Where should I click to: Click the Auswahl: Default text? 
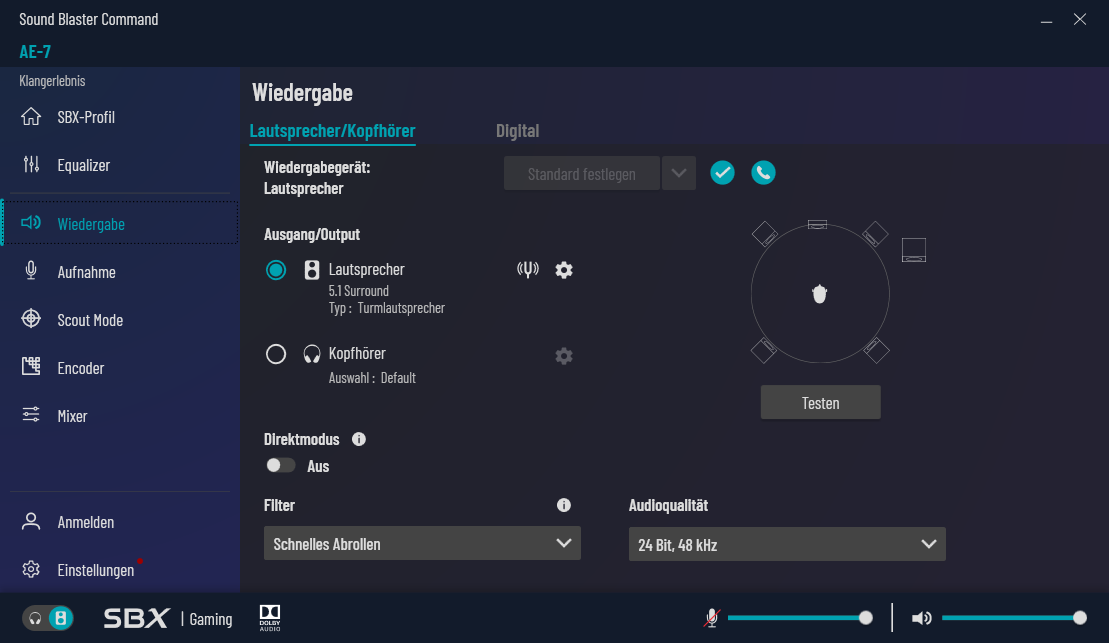(x=372, y=378)
